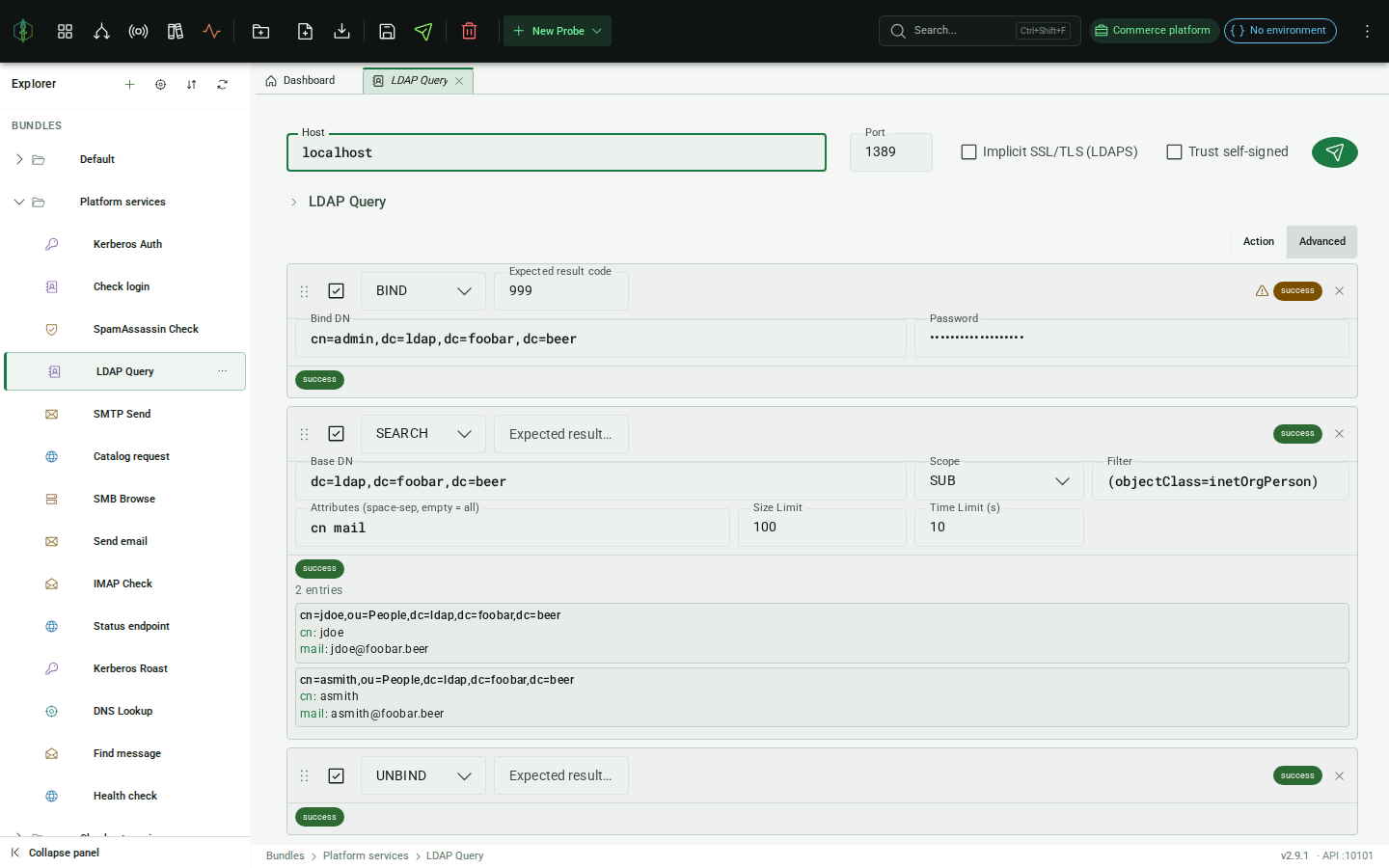
Task: Open the New Probe dropdown
Action: (x=558, y=31)
